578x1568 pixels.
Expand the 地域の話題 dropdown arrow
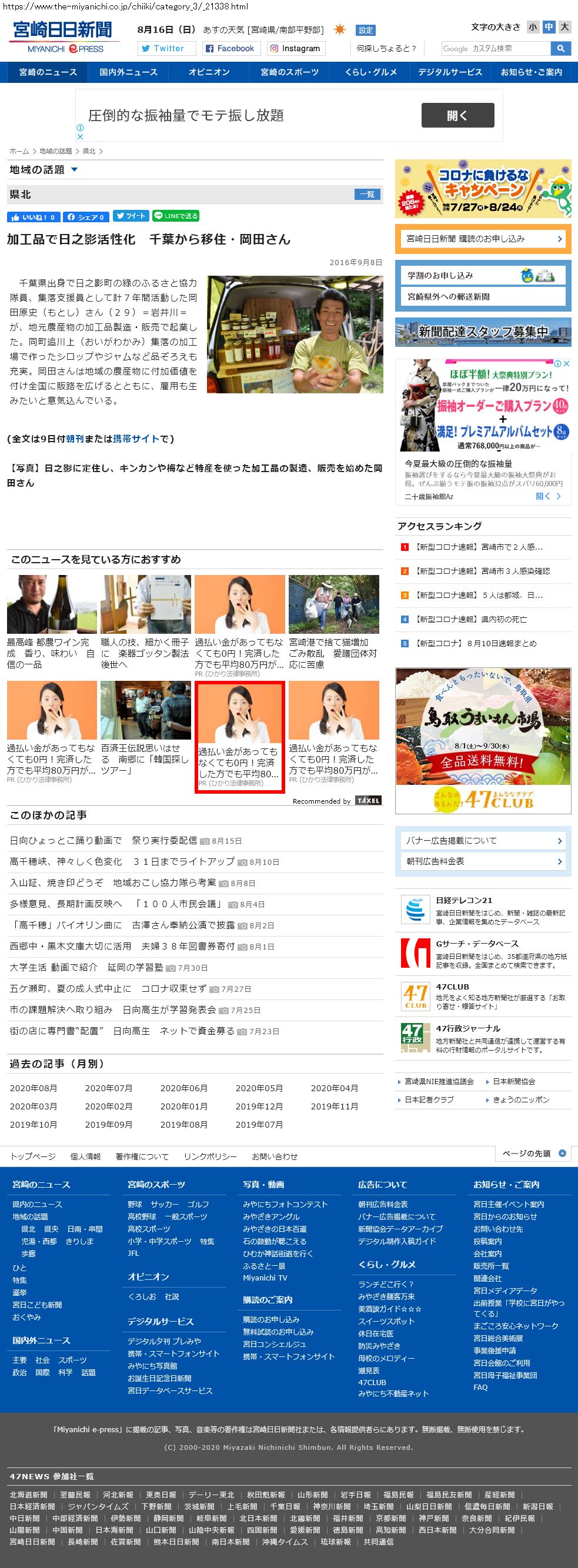point(74,170)
